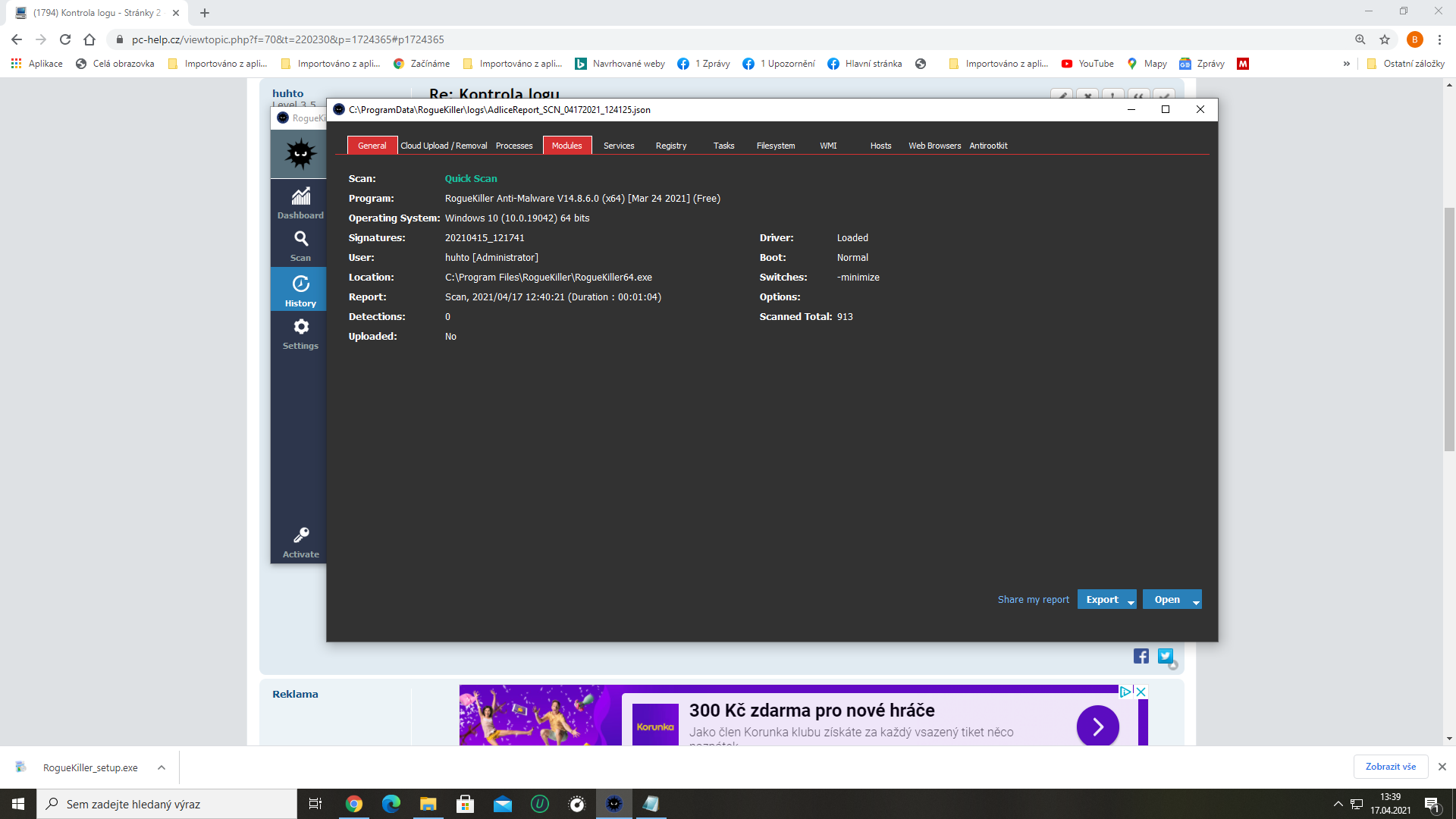Show more bookmarks overflow chevron

click(x=1346, y=64)
